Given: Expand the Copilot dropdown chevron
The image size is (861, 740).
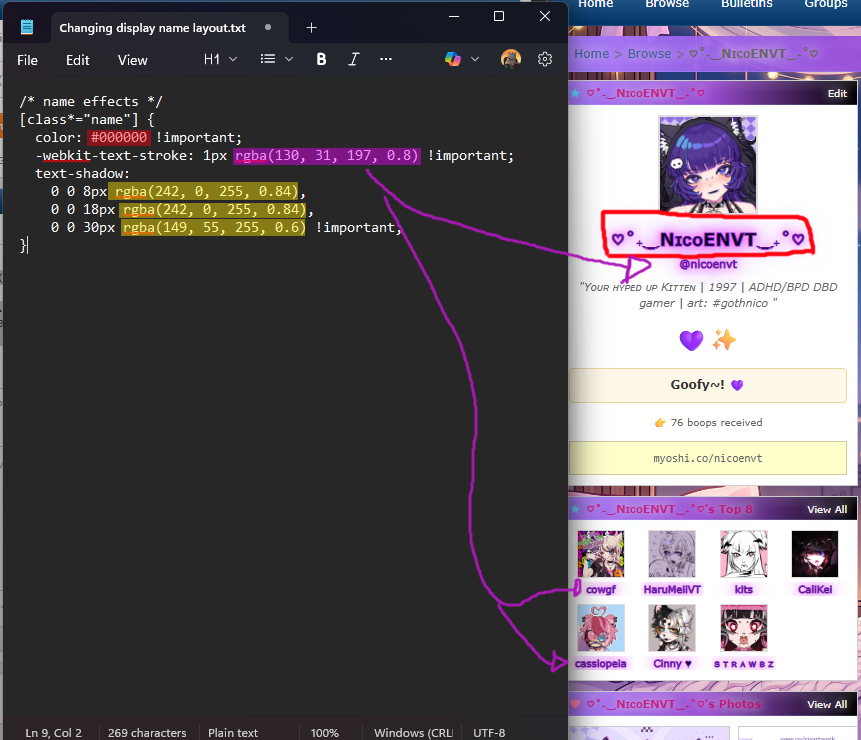Looking at the screenshot, I should click(x=474, y=59).
